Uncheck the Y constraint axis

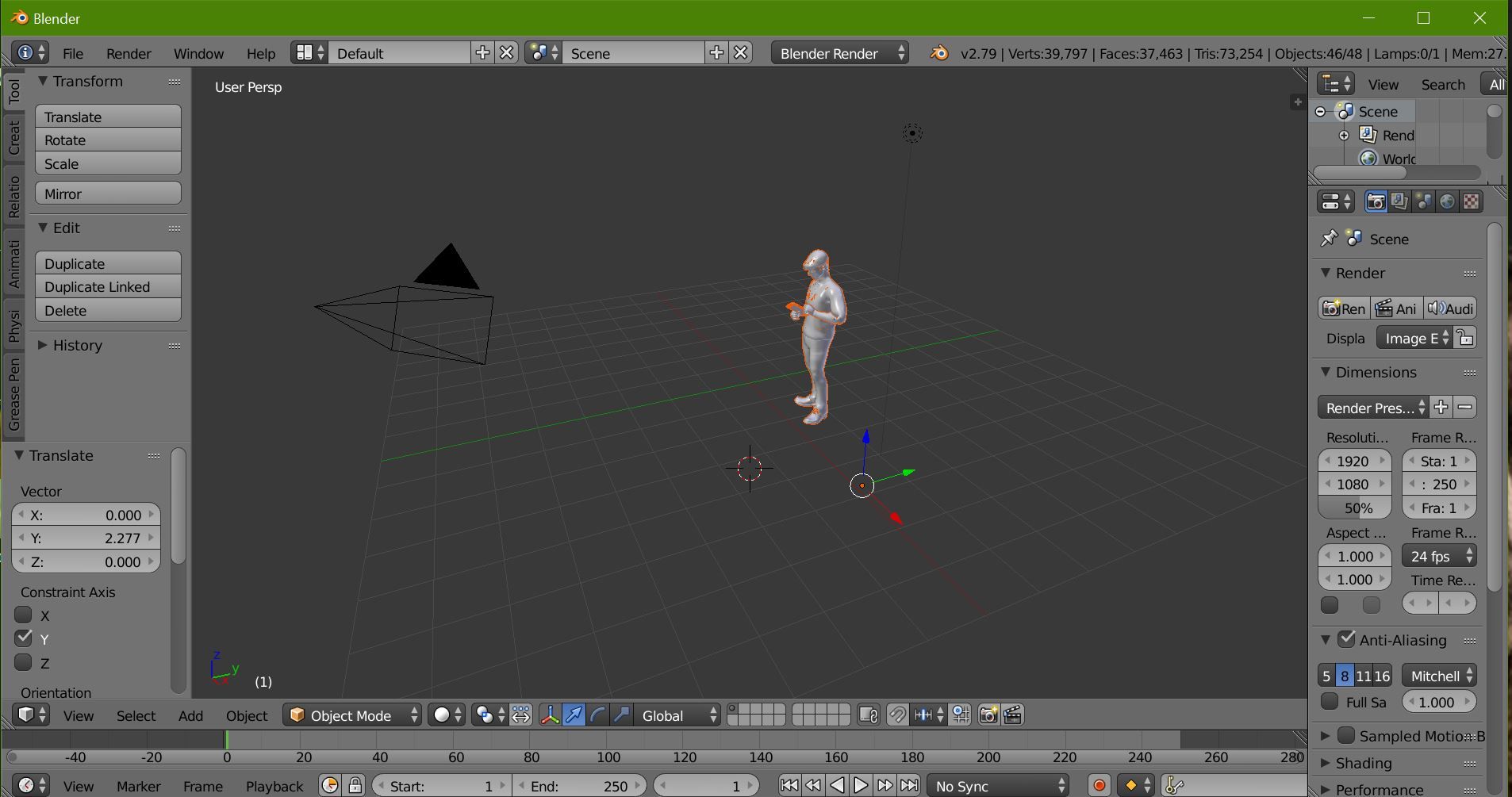coord(23,638)
